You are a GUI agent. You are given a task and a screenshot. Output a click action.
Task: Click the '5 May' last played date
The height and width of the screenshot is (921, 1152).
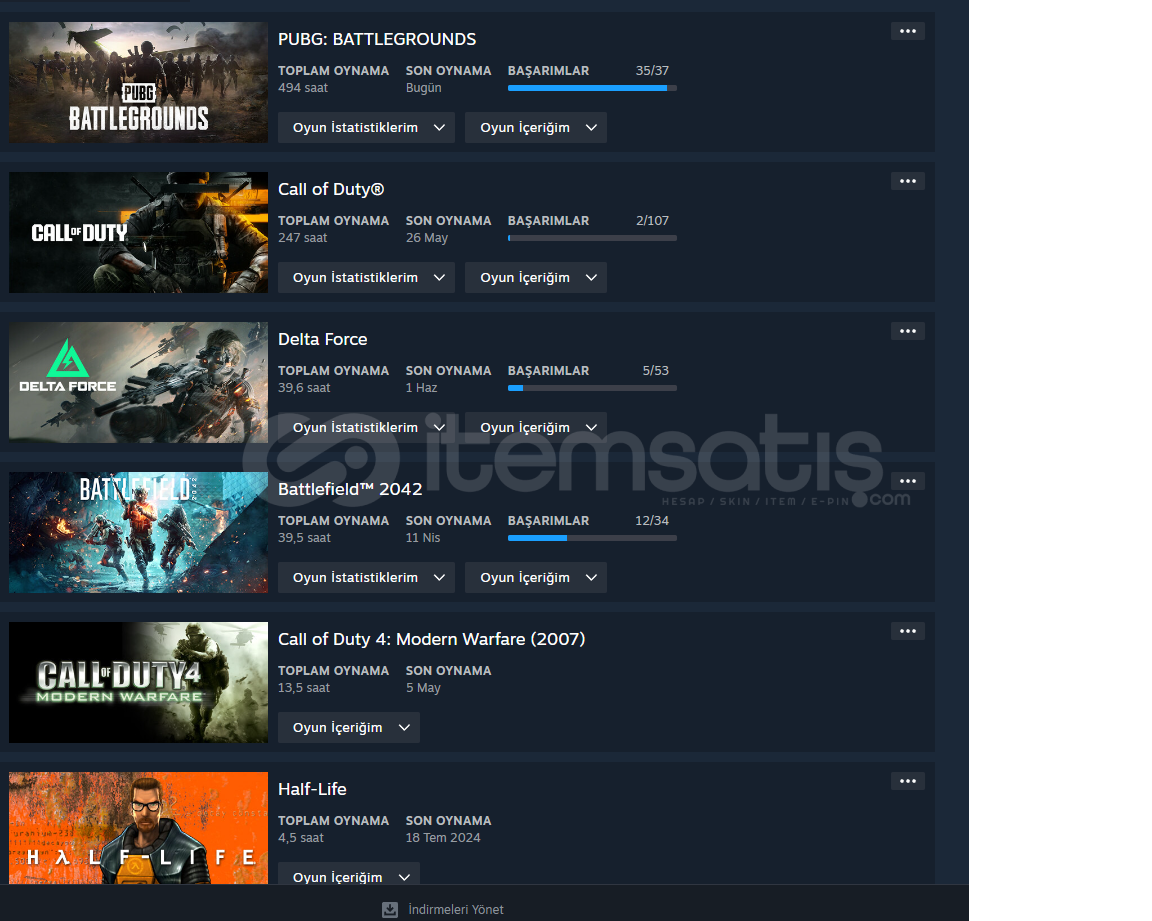[423, 687]
